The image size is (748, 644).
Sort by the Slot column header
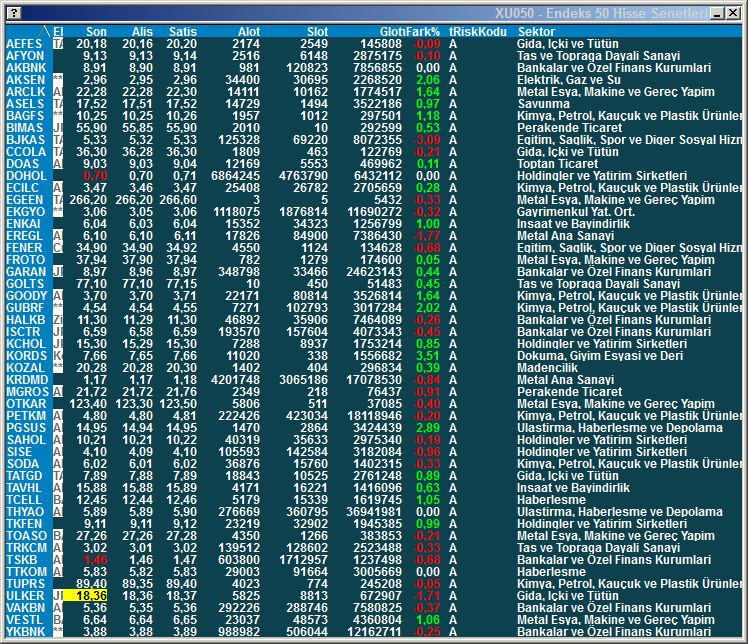(x=317, y=31)
